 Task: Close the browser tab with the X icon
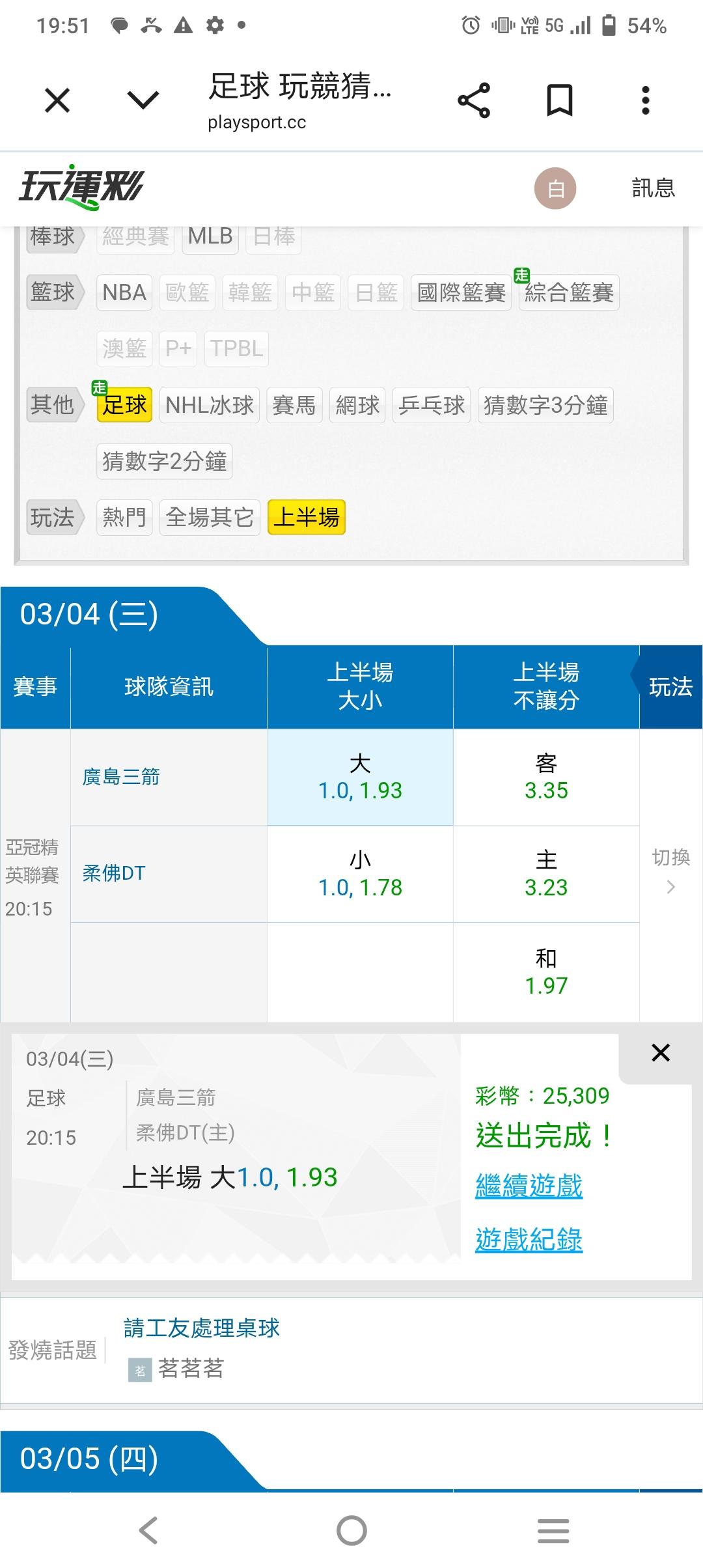[57, 100]
